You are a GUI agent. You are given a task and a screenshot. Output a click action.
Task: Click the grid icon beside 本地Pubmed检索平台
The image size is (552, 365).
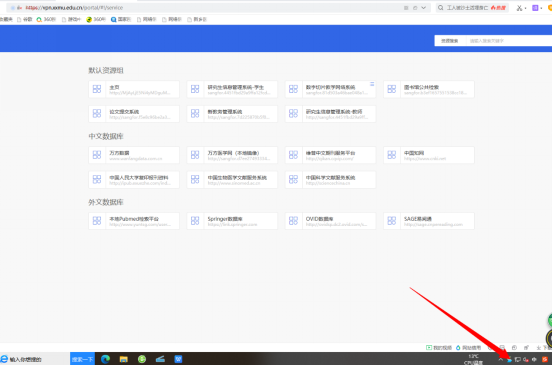point(97,221)
